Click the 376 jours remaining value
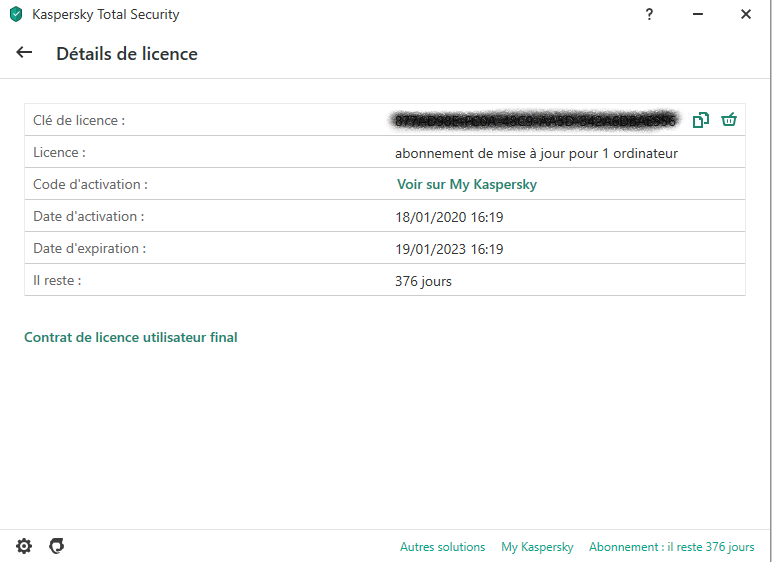Screen dimensions: 772x562 pyautogui.click(x=423, y=281)
